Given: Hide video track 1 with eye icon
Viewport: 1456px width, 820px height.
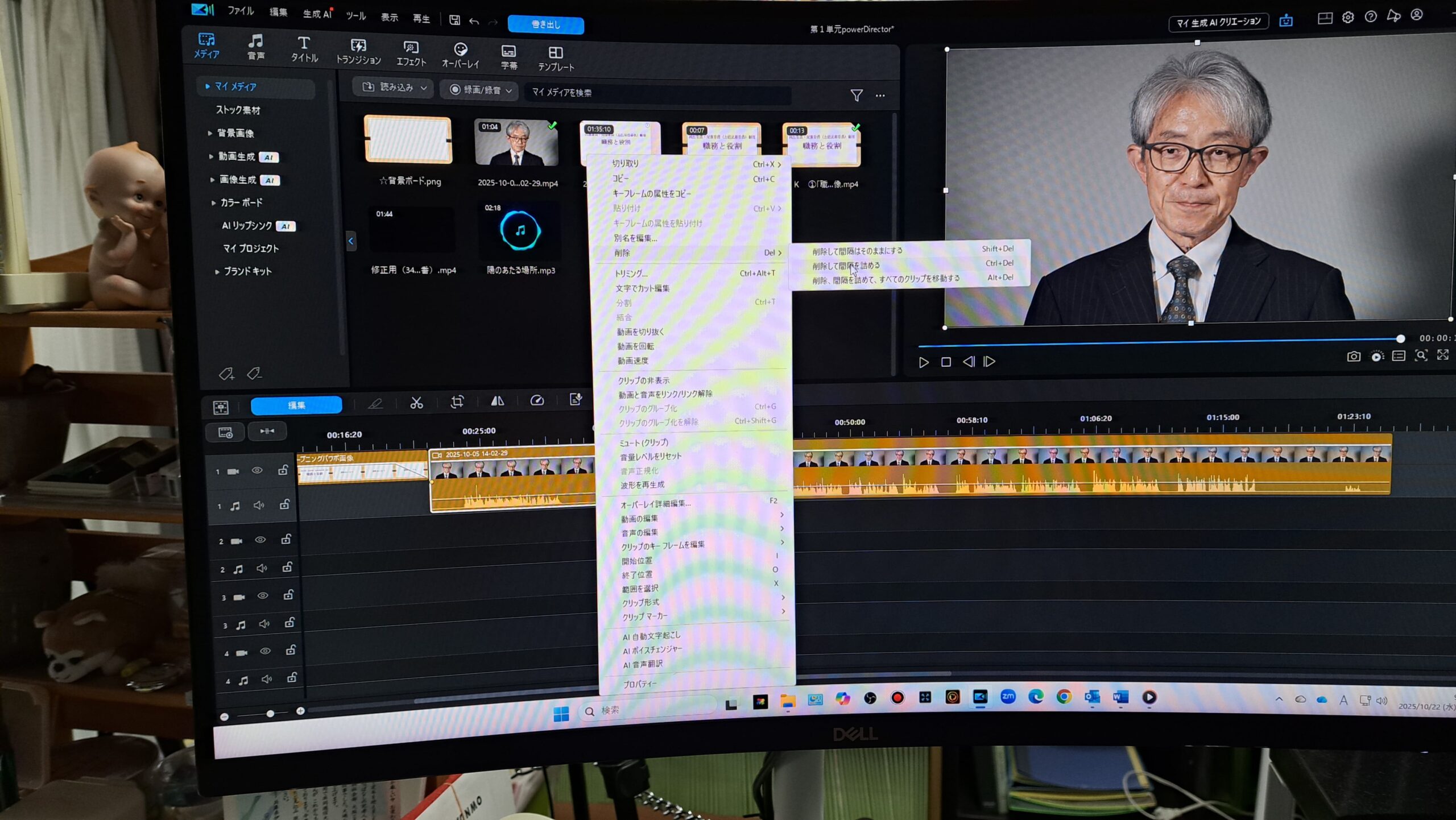Looking at the screenshot, I should (x=257, y=470).
